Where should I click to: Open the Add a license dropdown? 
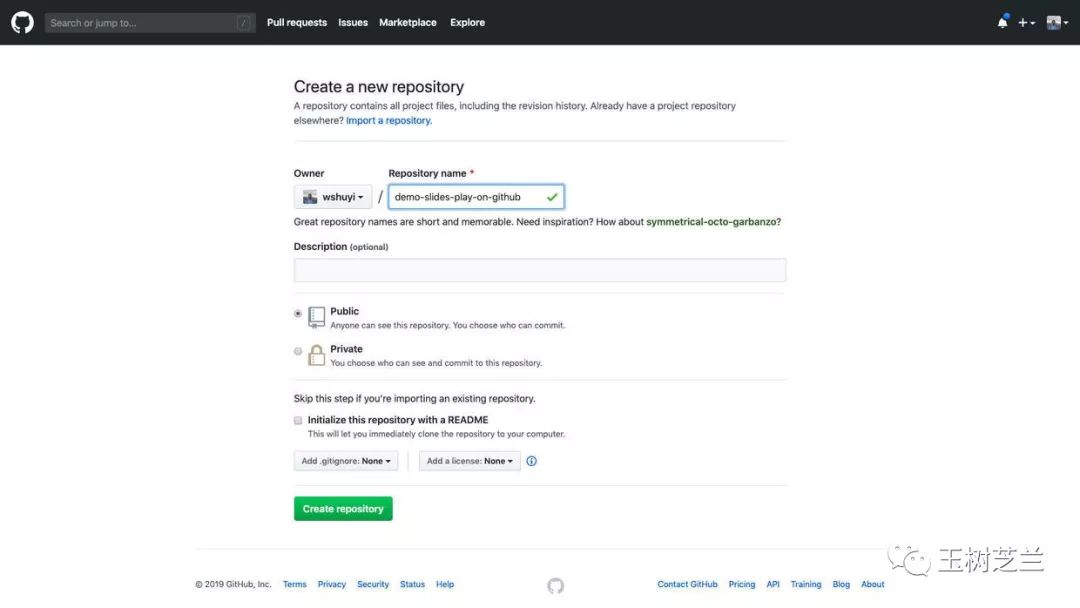tap(469, 461)
